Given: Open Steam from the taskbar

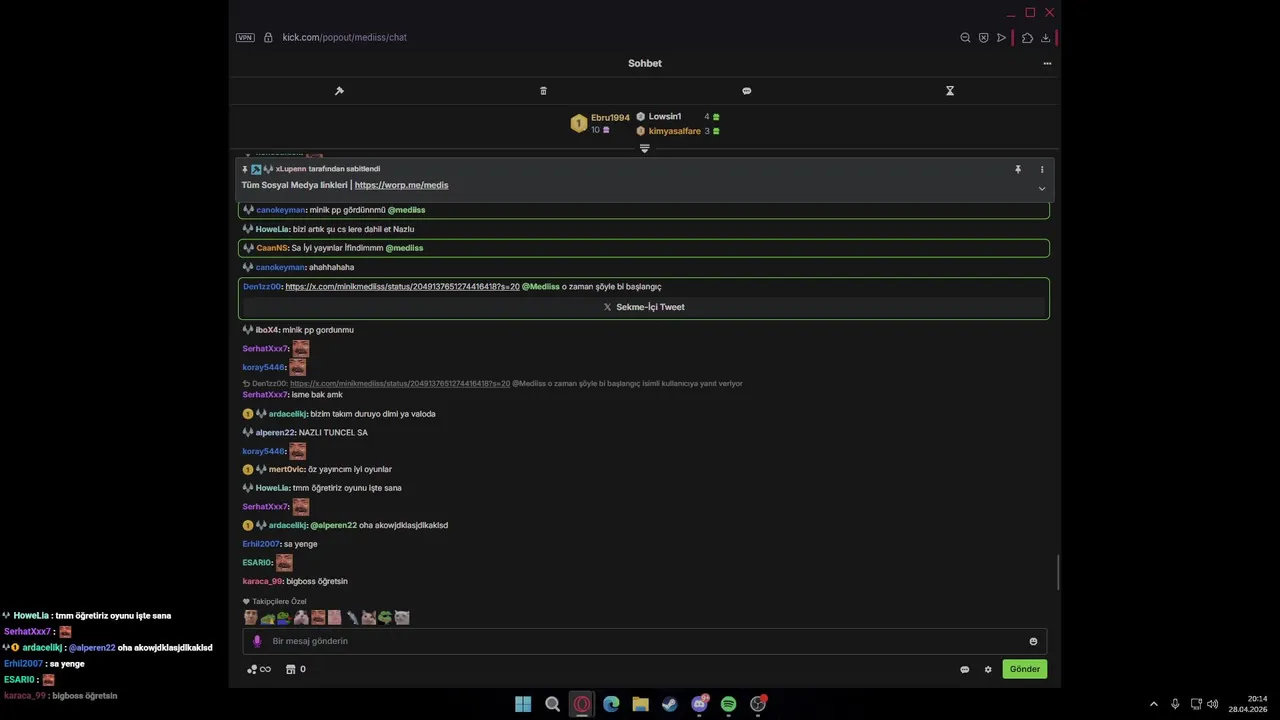Looking at the screenshot, I should (x=670, y=704).
